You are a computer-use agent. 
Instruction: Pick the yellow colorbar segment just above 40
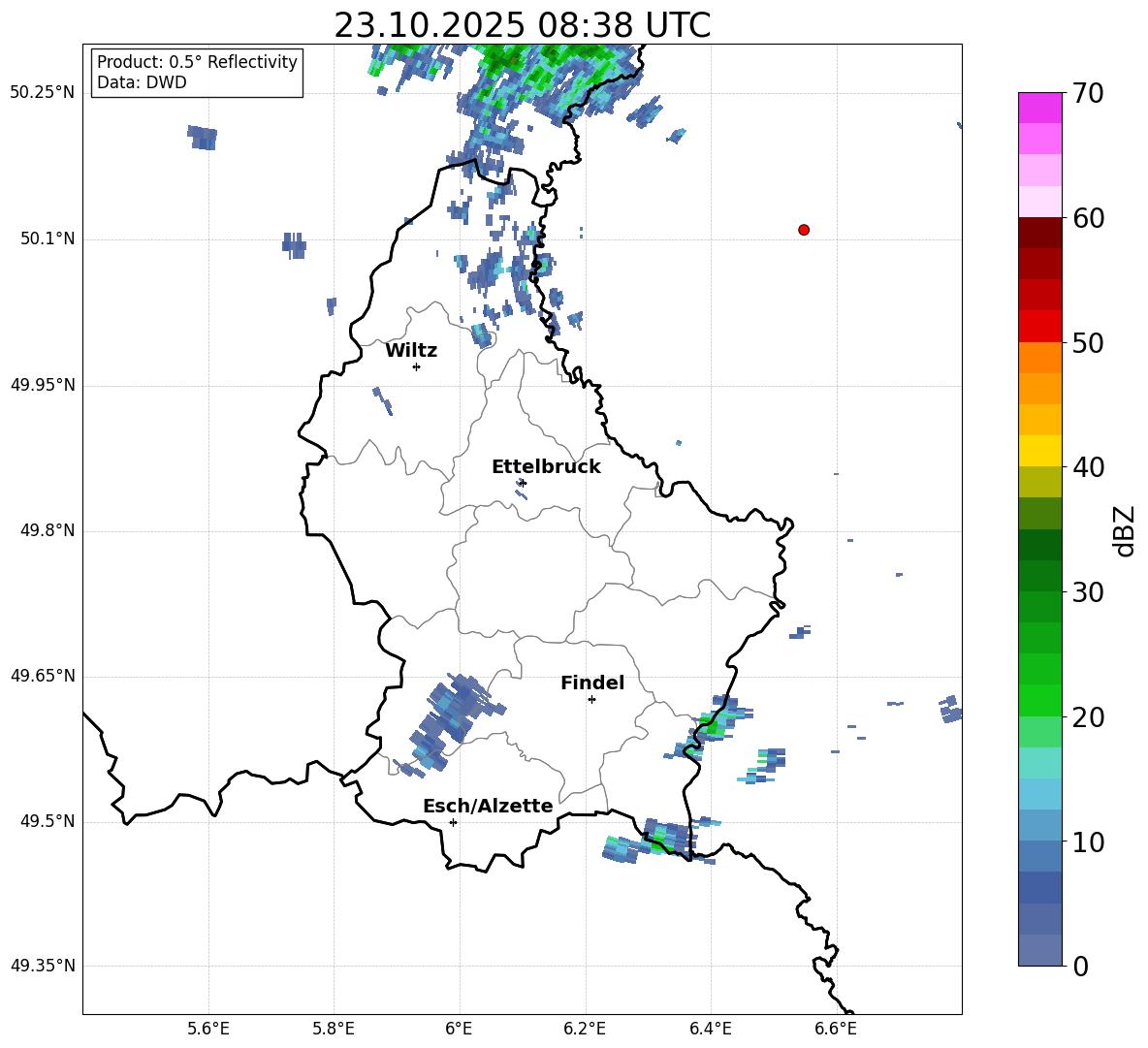[x=1040, y=451]
